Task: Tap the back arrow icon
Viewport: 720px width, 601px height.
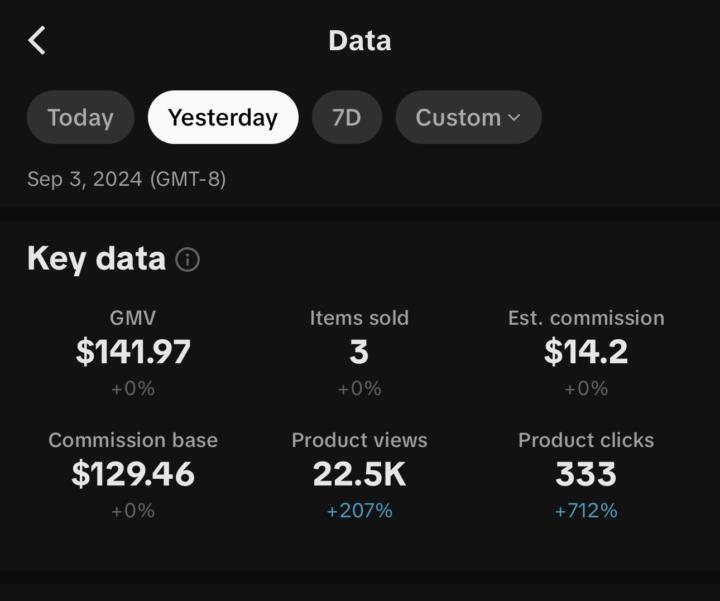Action: [x=37, y=41]
